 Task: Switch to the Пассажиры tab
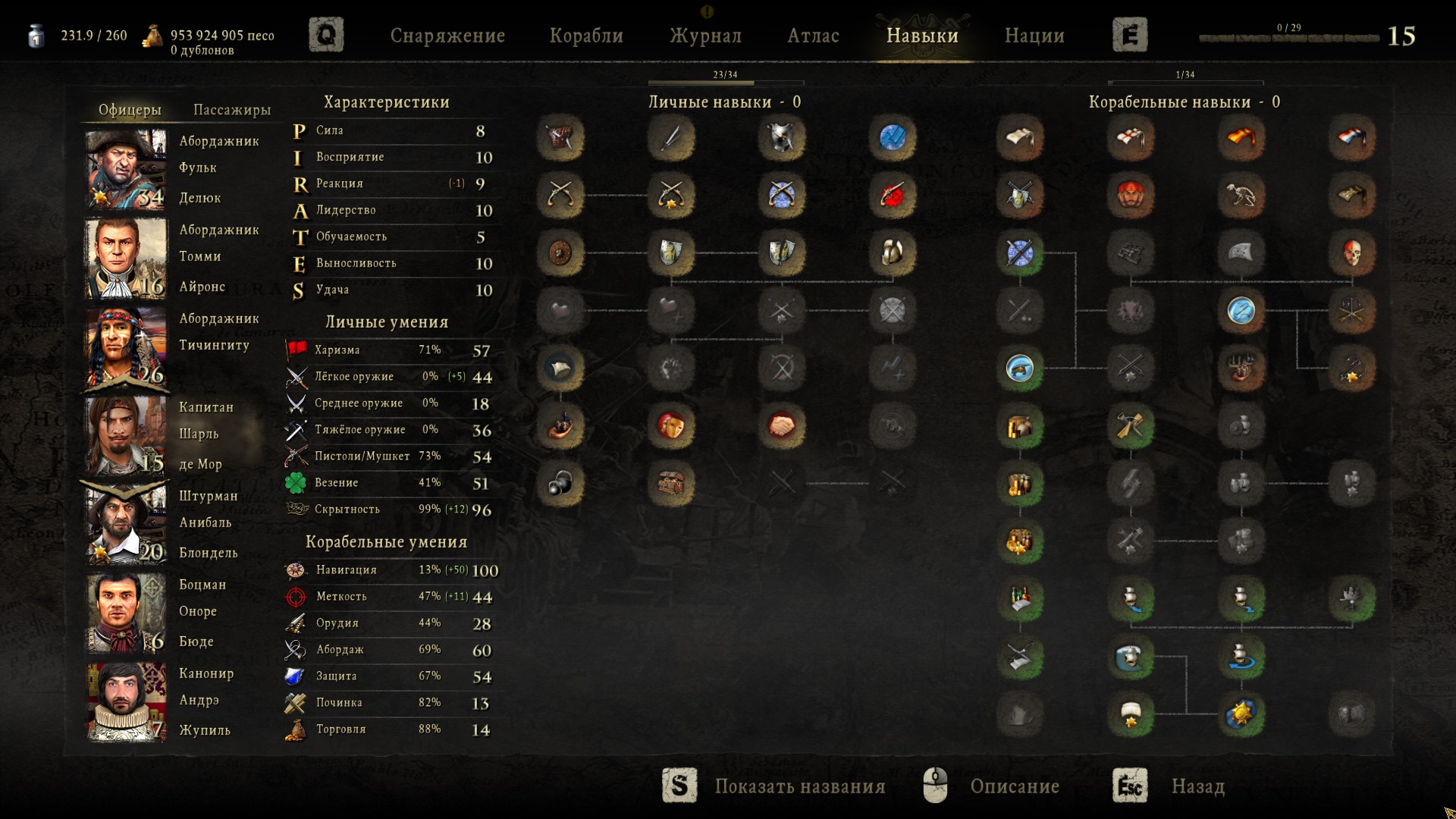point(232,110)
